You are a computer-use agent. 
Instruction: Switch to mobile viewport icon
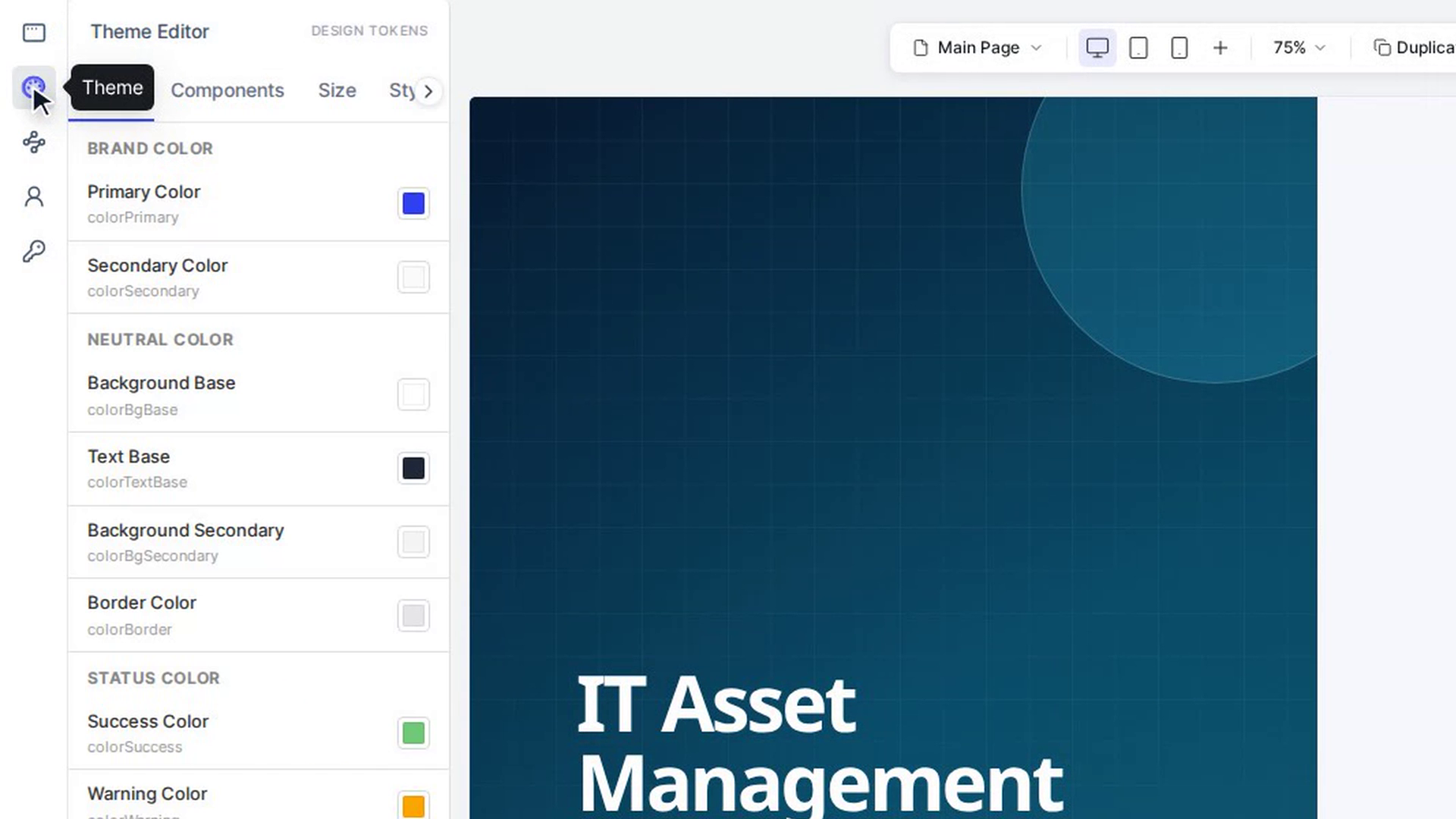point(1179,48)
